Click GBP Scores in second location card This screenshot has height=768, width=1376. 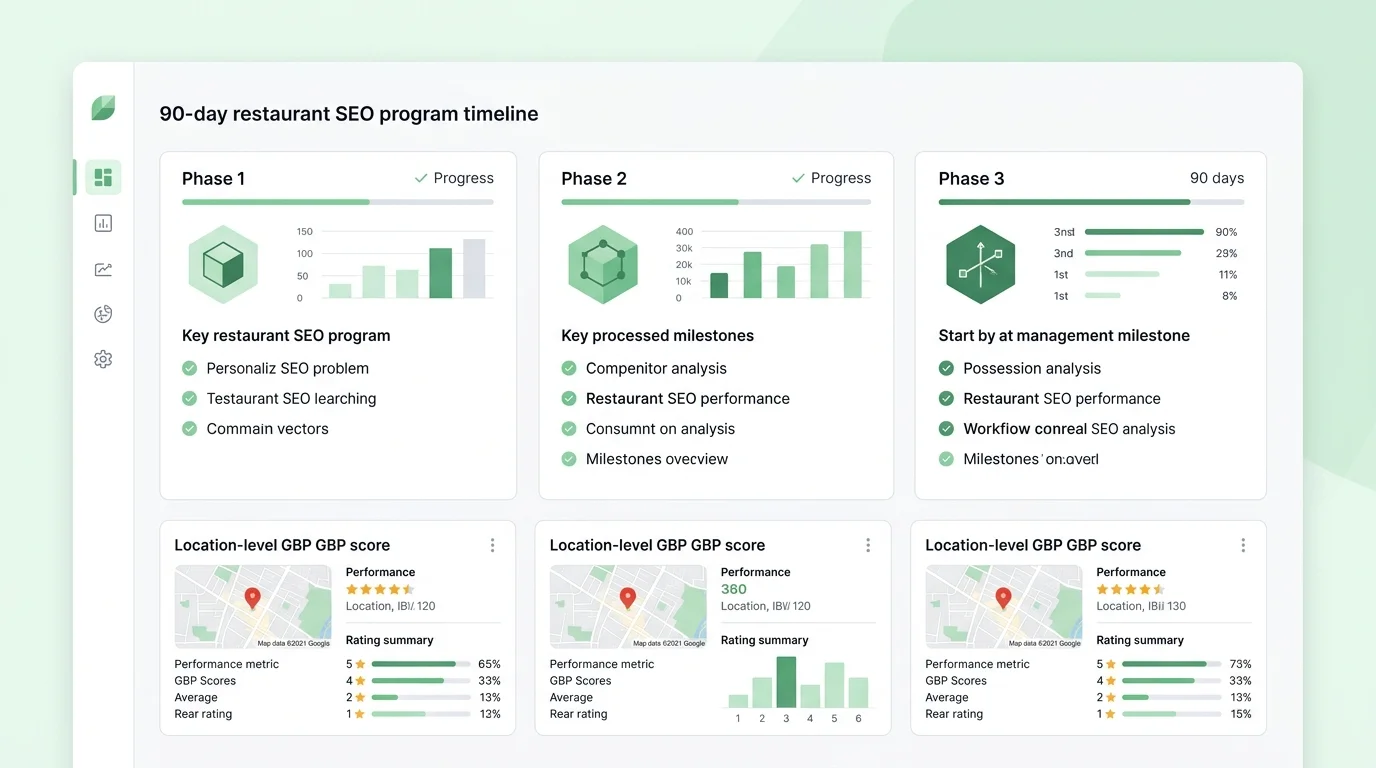pos(581,681)
